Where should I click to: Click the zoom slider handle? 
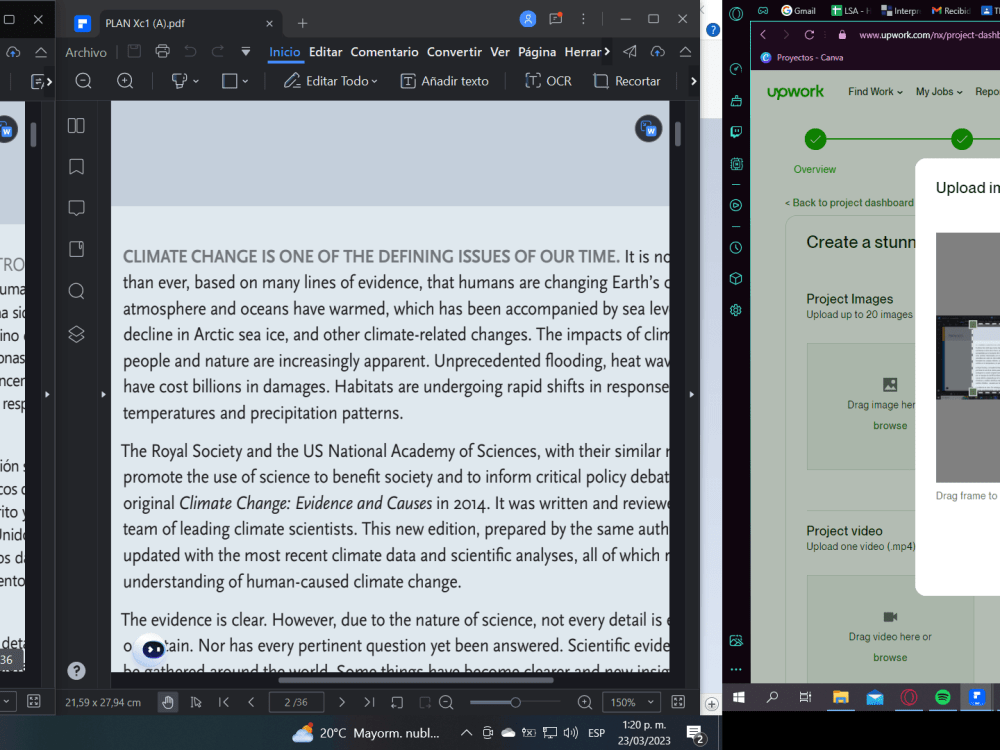(x=515, y=702)
